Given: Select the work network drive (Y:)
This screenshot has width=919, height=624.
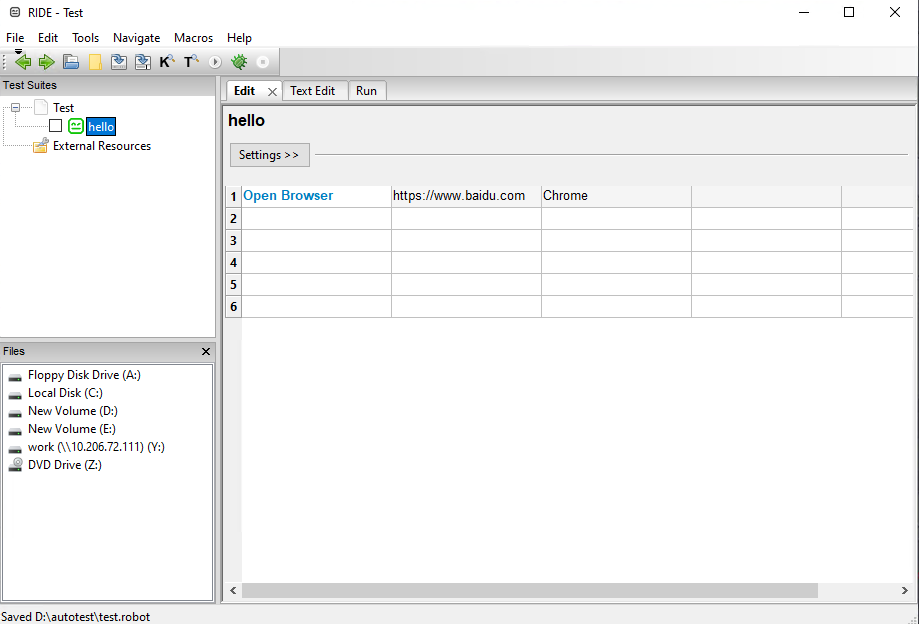Looking at the screenshot, I should click(96, 447).
